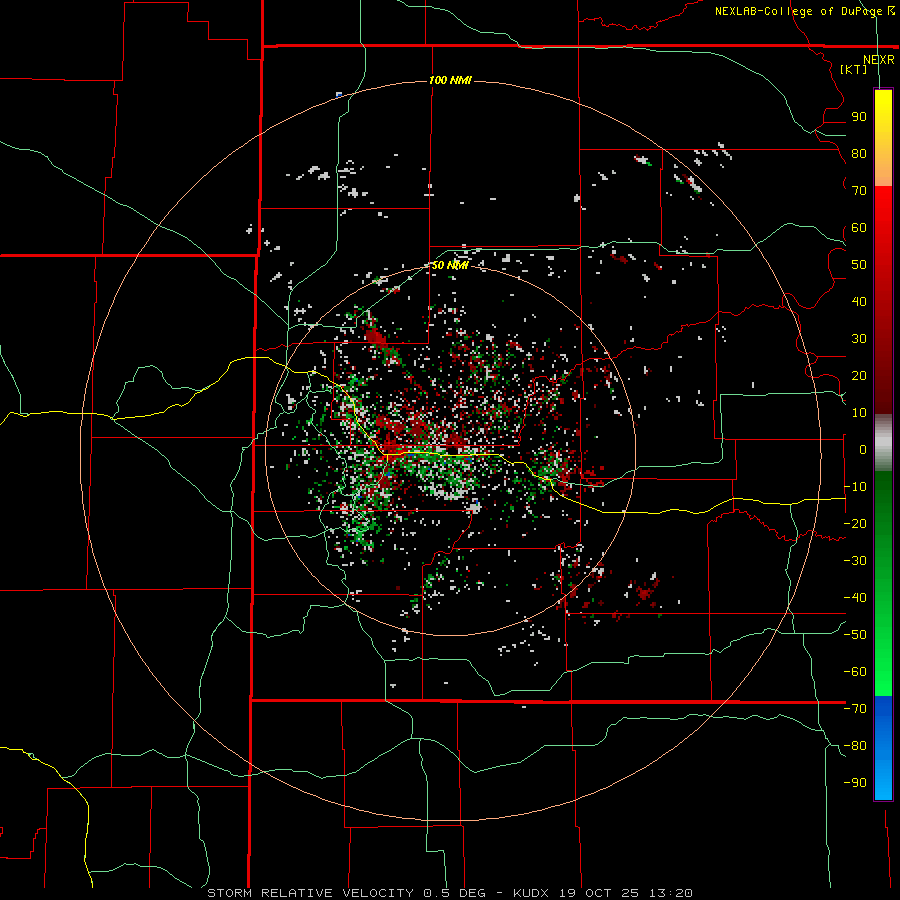Screen dimensions: 900x900
Task: Click the NEXLAB-College of DuPage credit text
Action: 805,11
